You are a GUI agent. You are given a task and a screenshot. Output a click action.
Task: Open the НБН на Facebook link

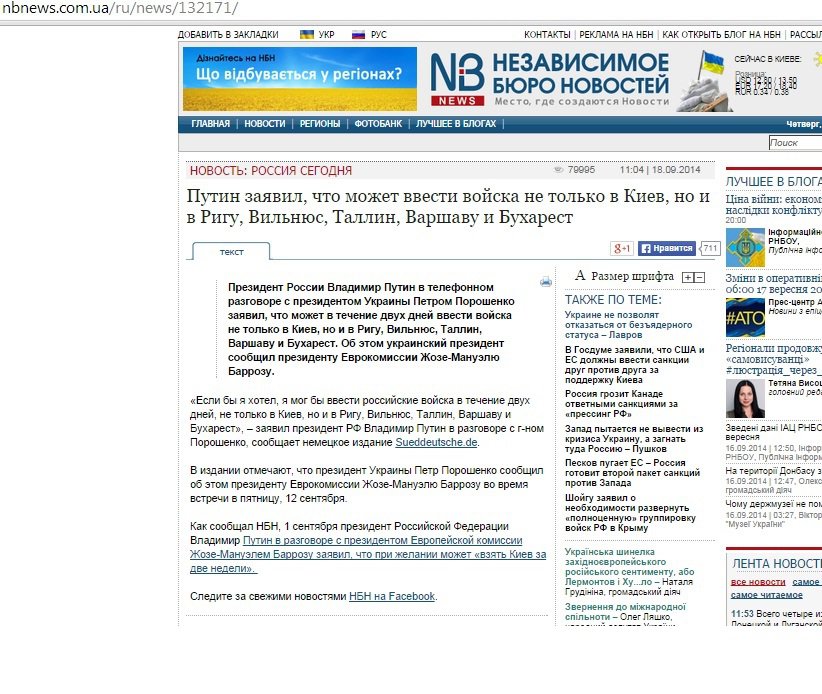pyautogui.click(x=391, y=596)
